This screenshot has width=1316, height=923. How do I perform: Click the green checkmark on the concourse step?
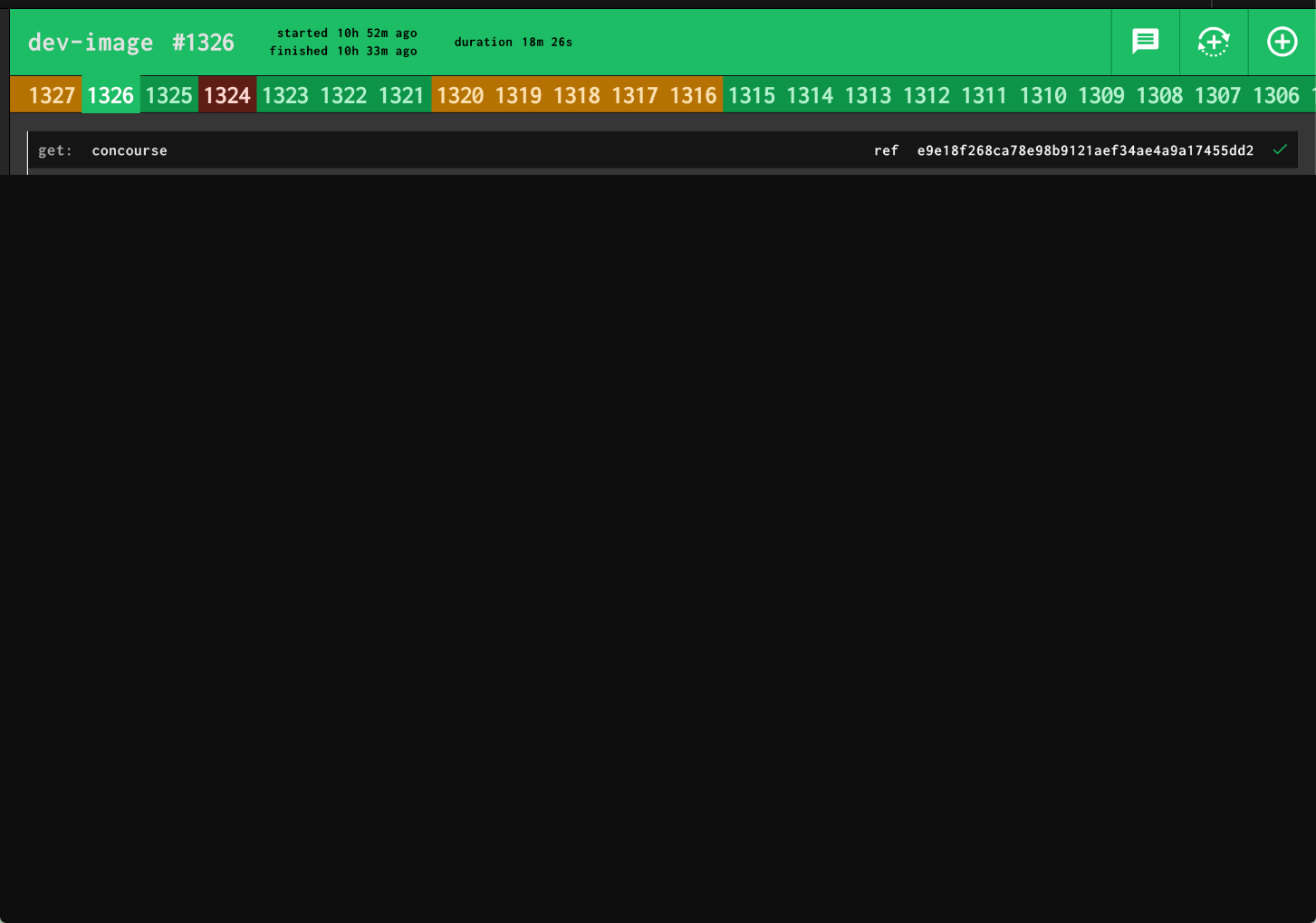point(1280,150)
